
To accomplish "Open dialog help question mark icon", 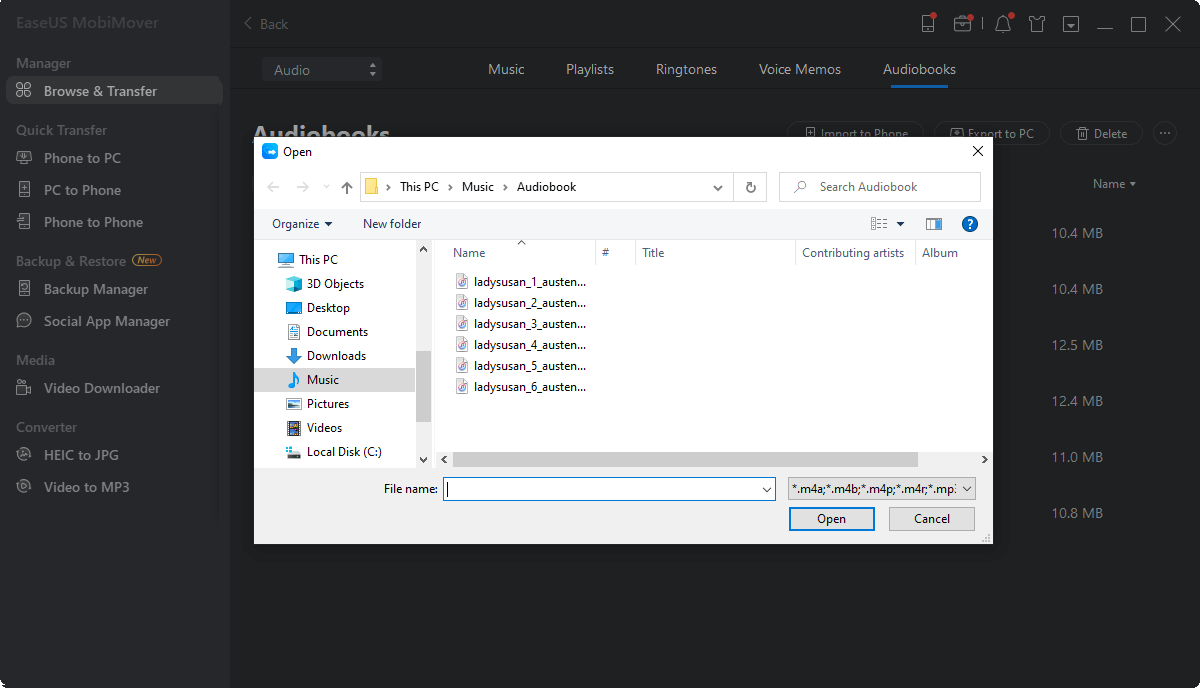I will coord(969,224).
